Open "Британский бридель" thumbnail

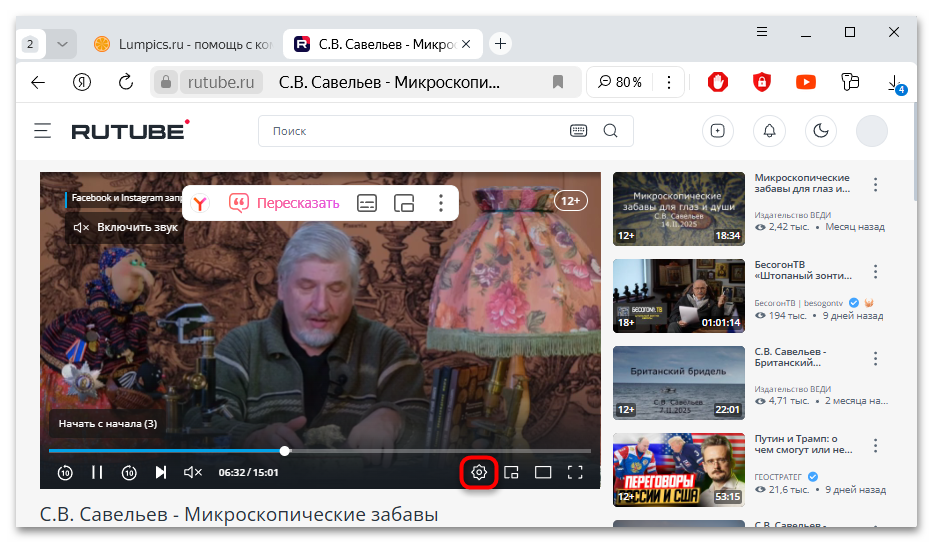pyautogui.click(x=679, y=383)
